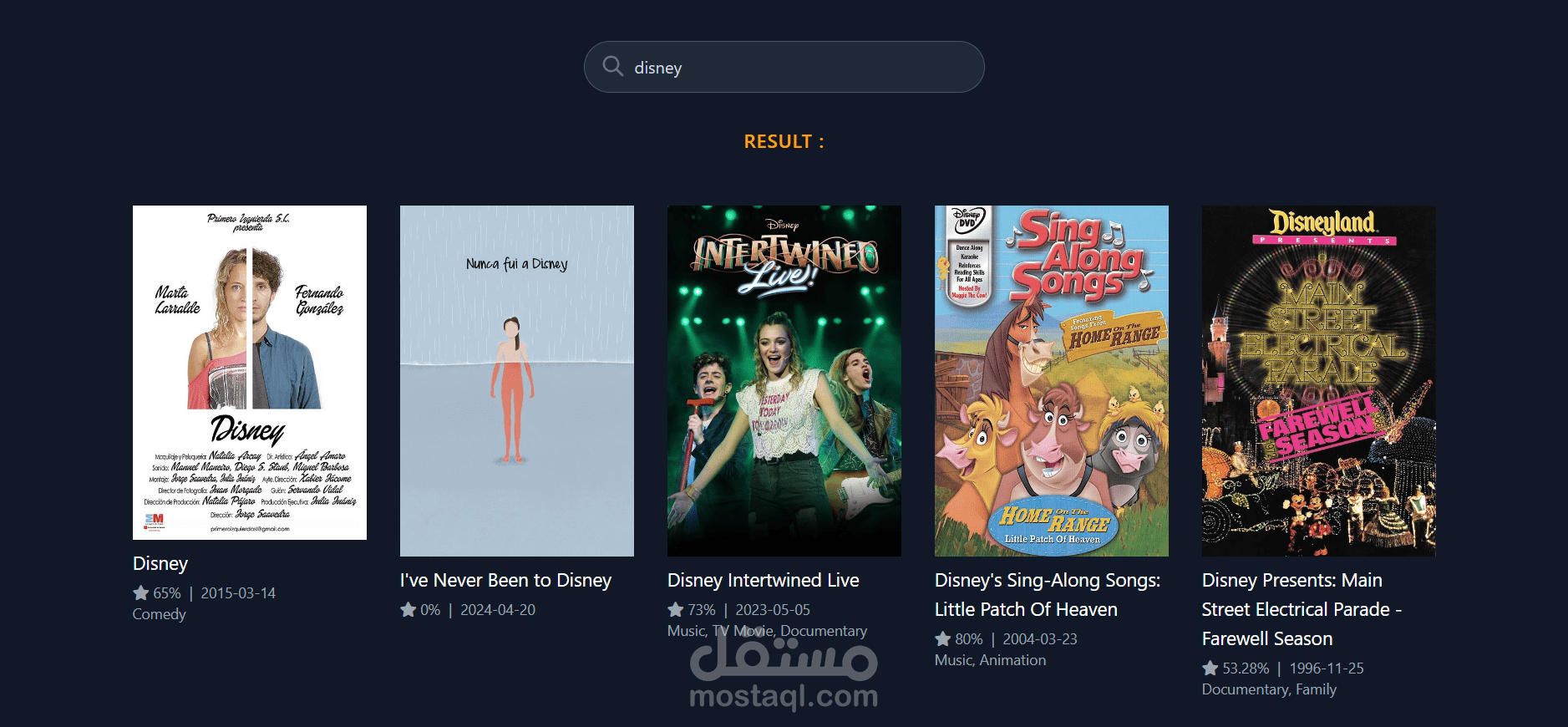Click the 53.28% rating value
Screen dimensions: 1568x727
(x=1246, y=669)
